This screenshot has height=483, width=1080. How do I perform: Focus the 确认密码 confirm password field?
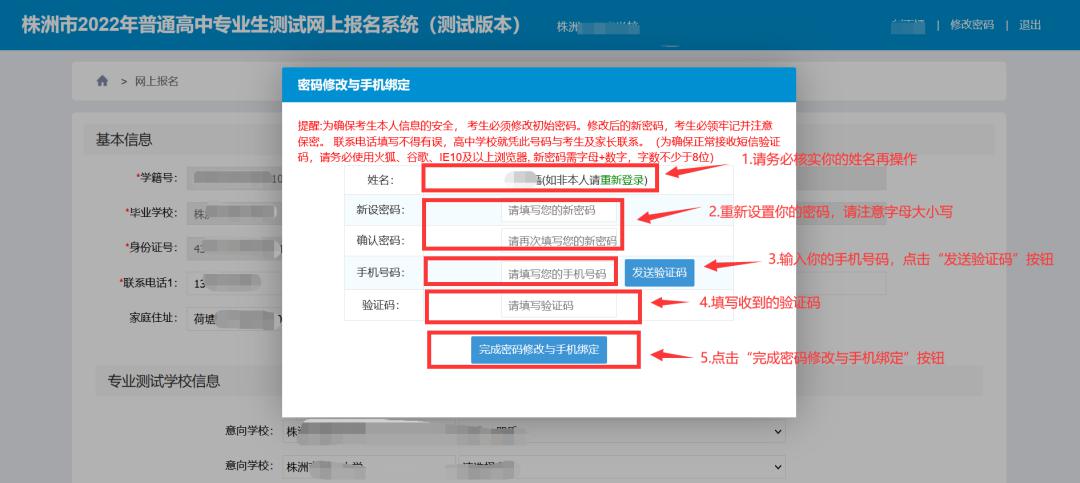[x=559, y=241]
